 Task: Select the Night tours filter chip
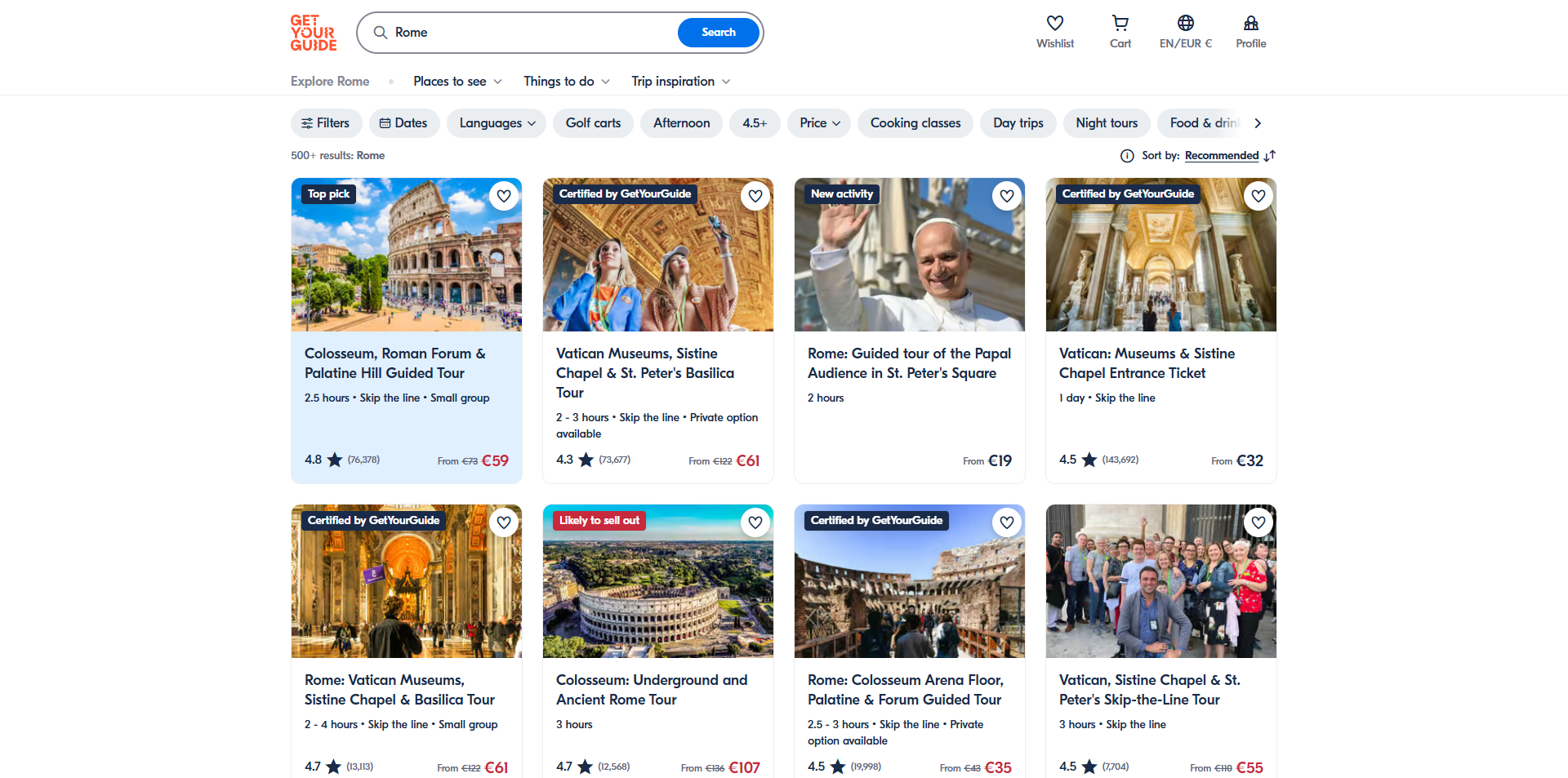click(1107, 123)
